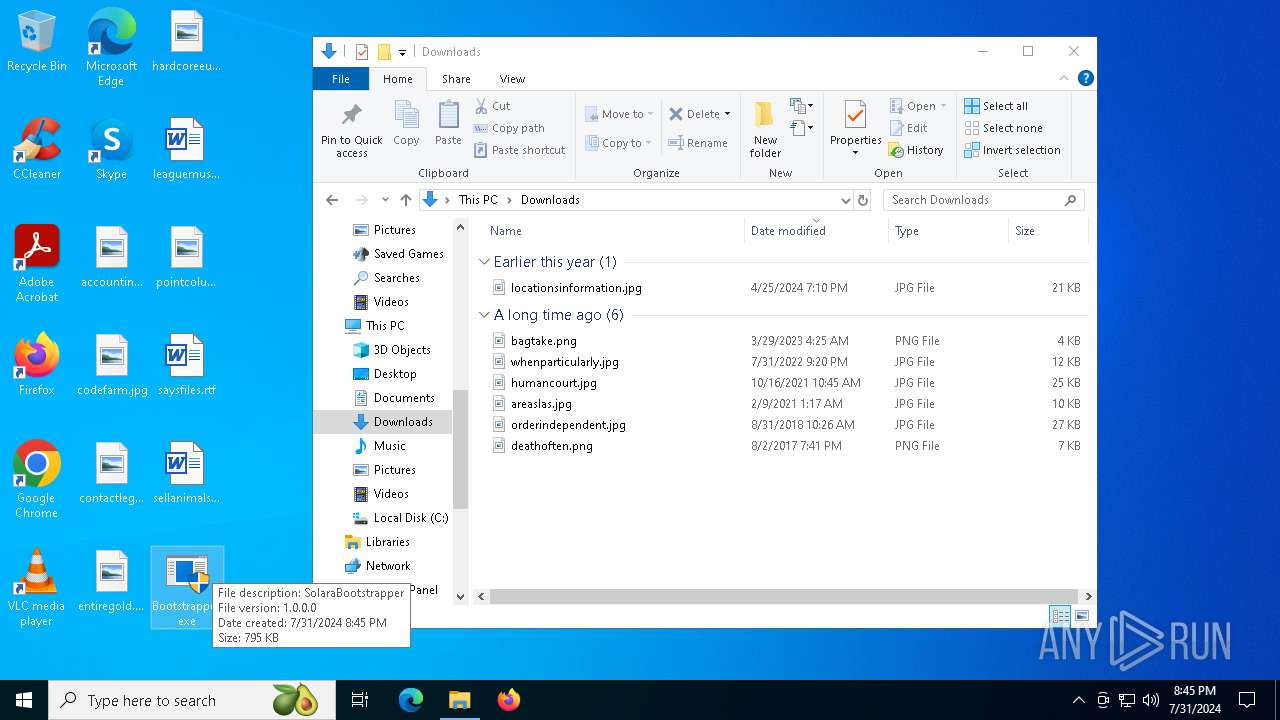
Task: Switch to large icons view layout
Action: click(1081, 616)
